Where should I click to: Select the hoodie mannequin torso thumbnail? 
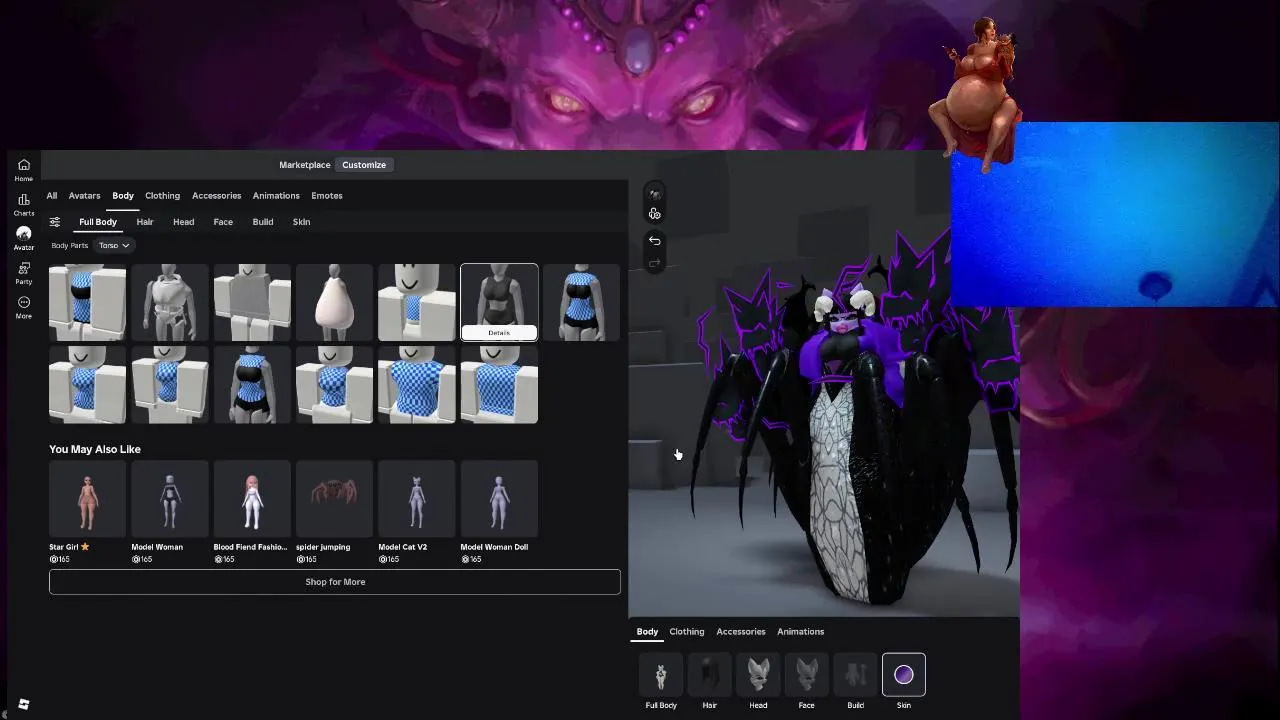(170, 303)
